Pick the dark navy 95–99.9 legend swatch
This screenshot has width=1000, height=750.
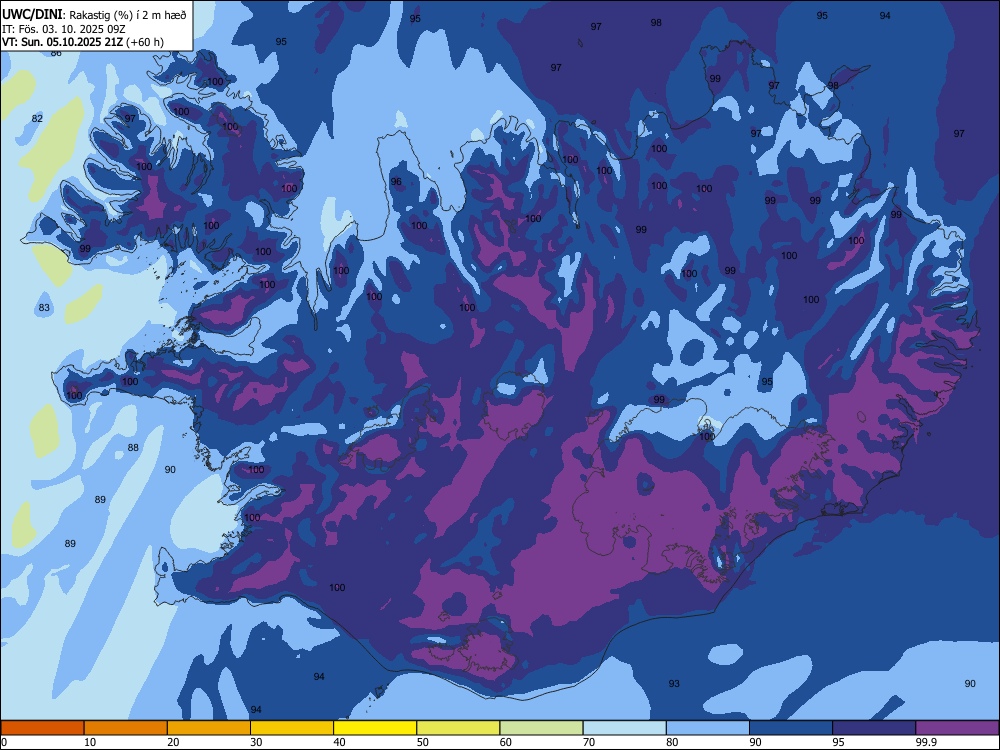874,728
